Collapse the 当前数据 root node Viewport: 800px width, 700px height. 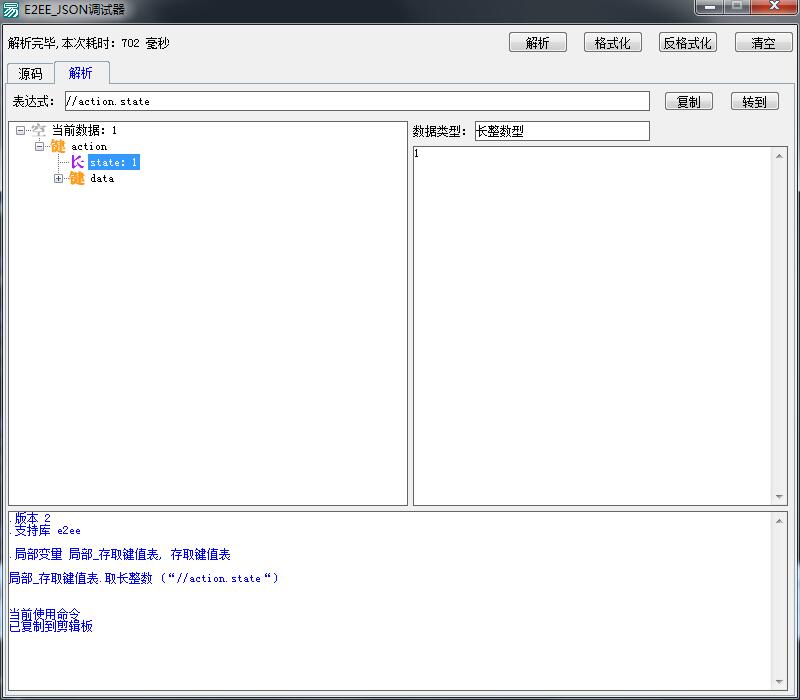(x=20, y=131)
